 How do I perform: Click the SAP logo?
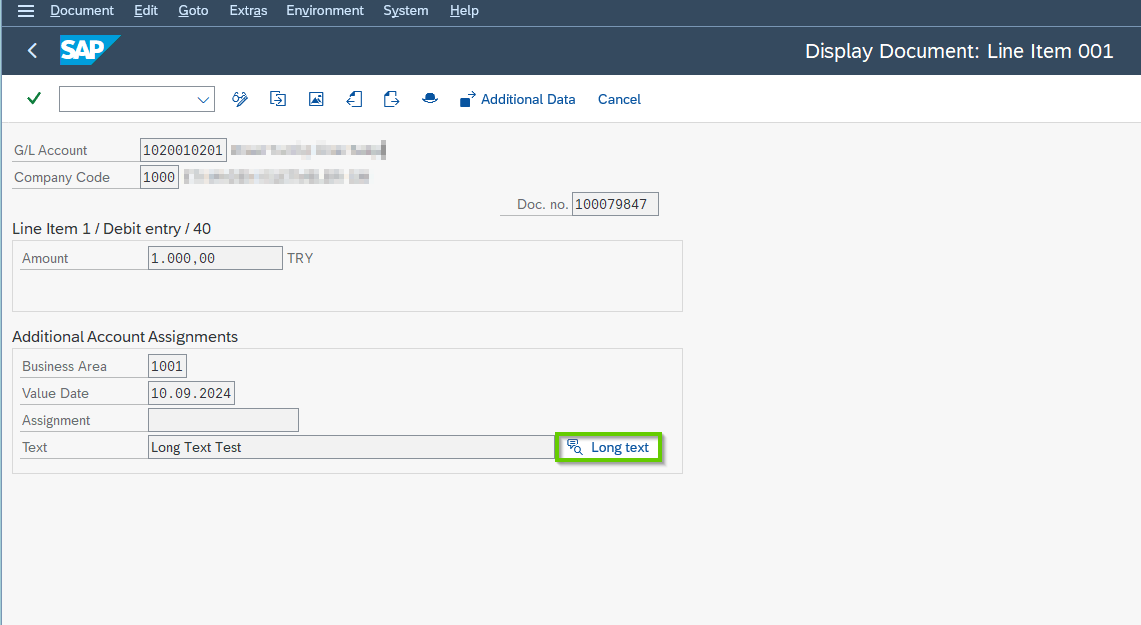tap(89, 51)
